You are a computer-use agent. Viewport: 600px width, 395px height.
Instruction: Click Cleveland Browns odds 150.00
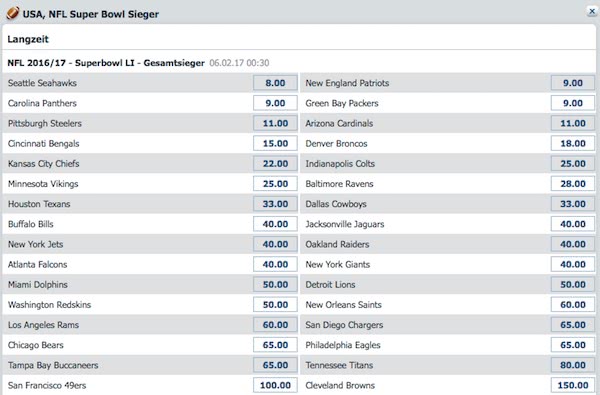point(573,385)
